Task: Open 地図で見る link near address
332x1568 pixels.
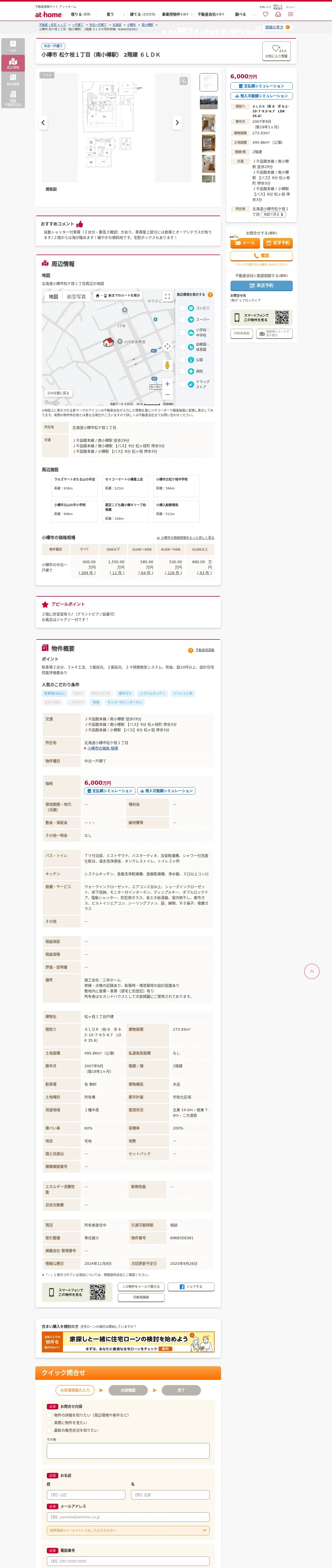Action: tap(273, 214)
